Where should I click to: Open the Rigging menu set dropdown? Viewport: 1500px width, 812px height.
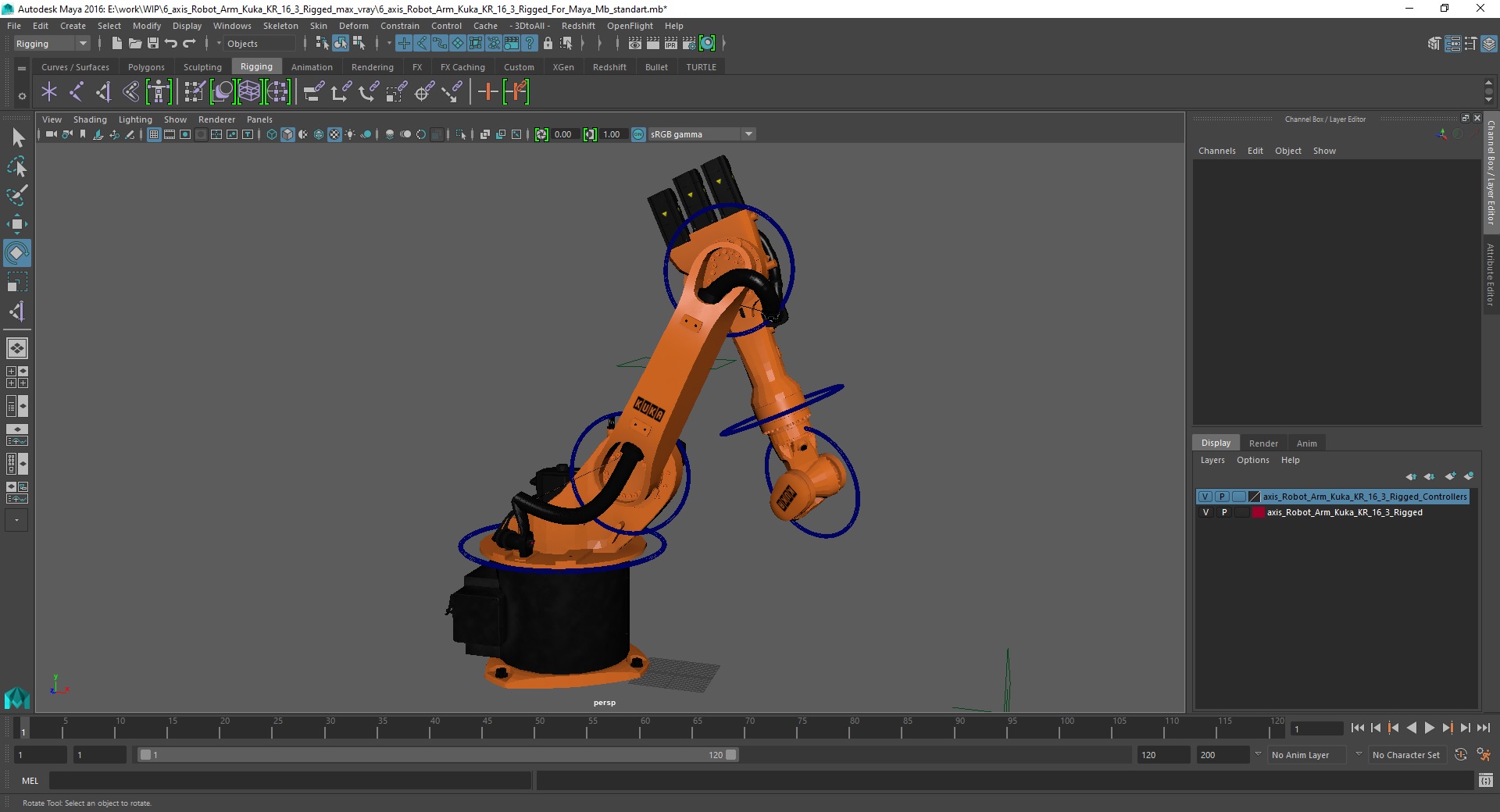[x=52, y=44]
